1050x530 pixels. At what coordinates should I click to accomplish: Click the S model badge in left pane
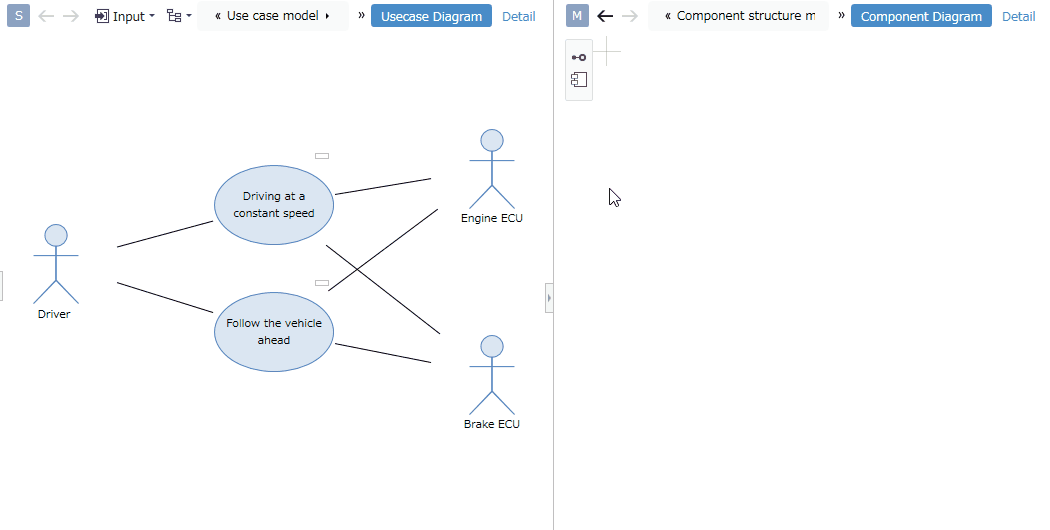[18, 15]
